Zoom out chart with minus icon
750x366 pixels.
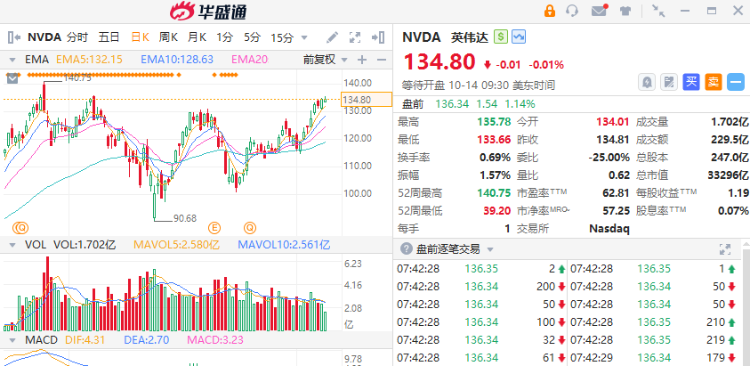coord(381,60)
